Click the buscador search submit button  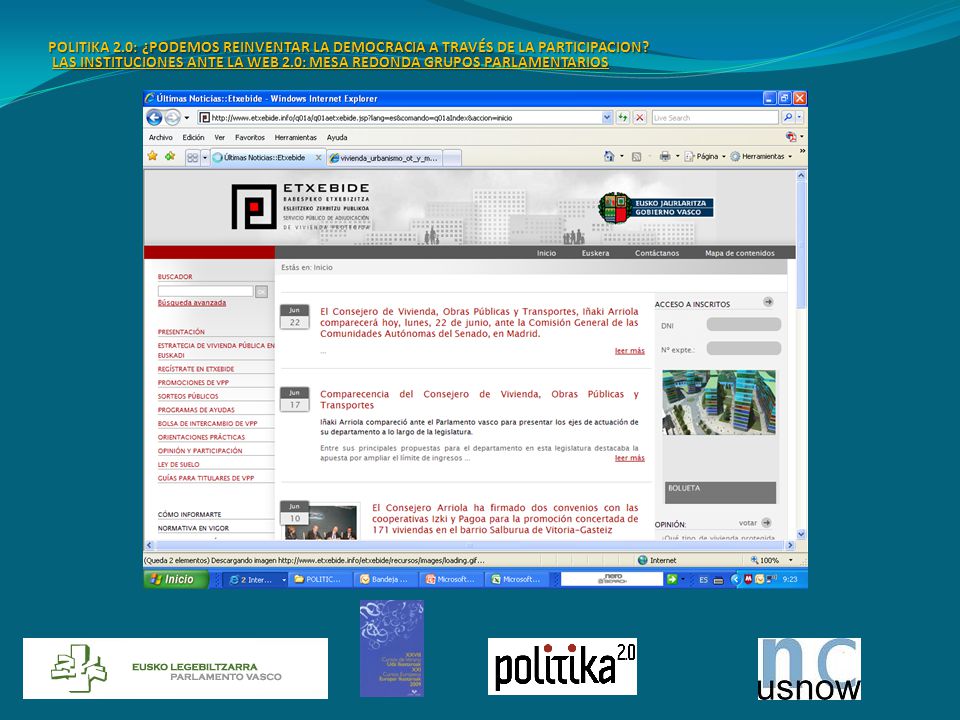(261, 292)
